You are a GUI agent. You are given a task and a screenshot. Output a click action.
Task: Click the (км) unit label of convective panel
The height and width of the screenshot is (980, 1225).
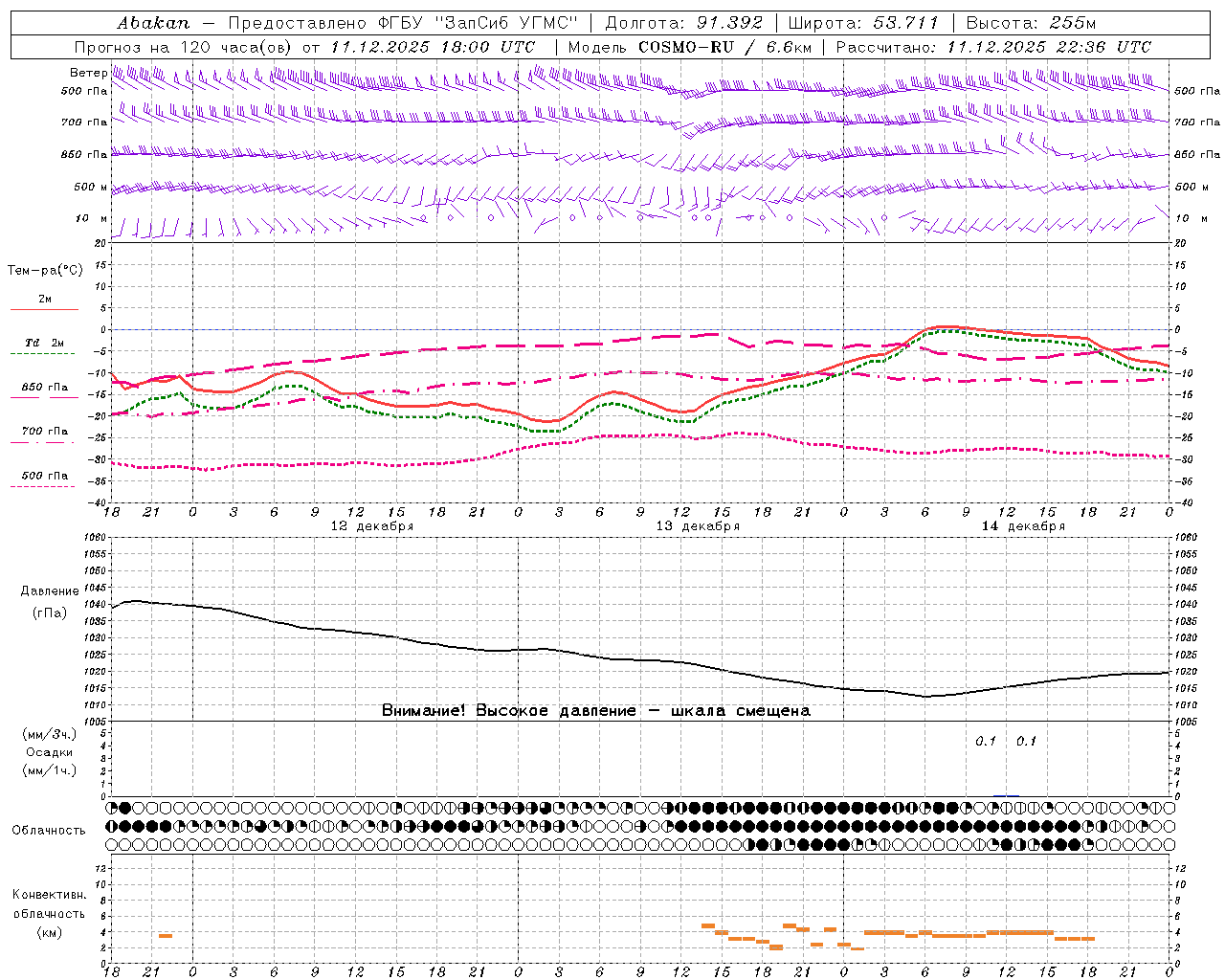point(50,932)
